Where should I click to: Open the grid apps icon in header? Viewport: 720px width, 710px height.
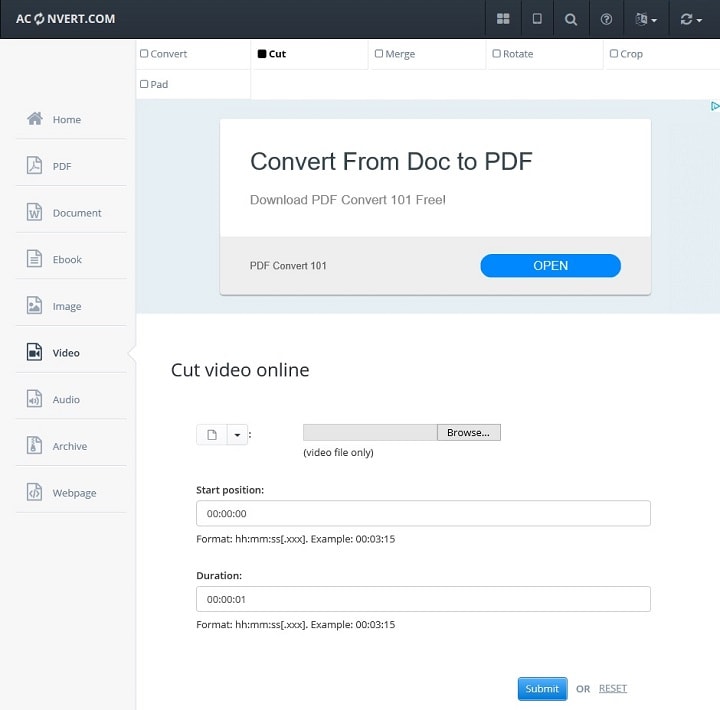point(503,19)
